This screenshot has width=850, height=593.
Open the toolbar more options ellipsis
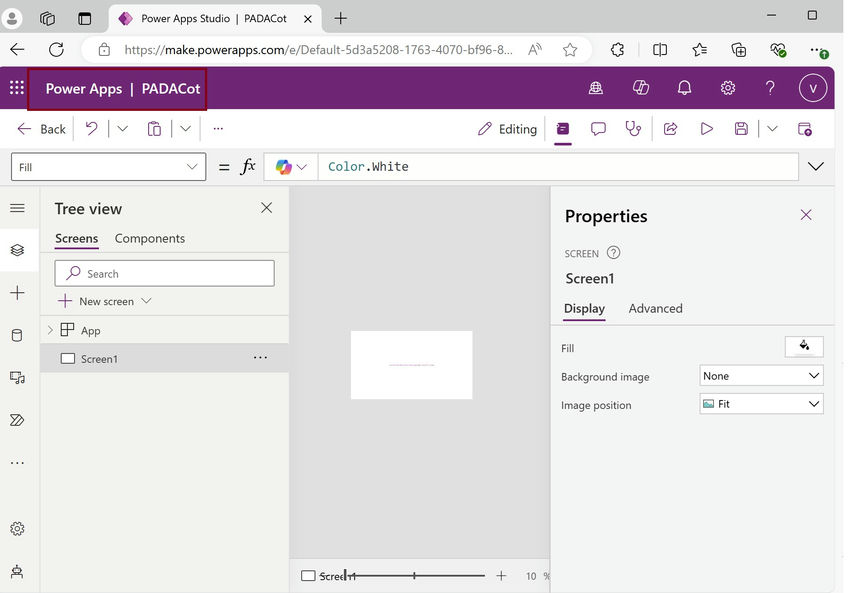pyautogui.click(x=218, y=129)
